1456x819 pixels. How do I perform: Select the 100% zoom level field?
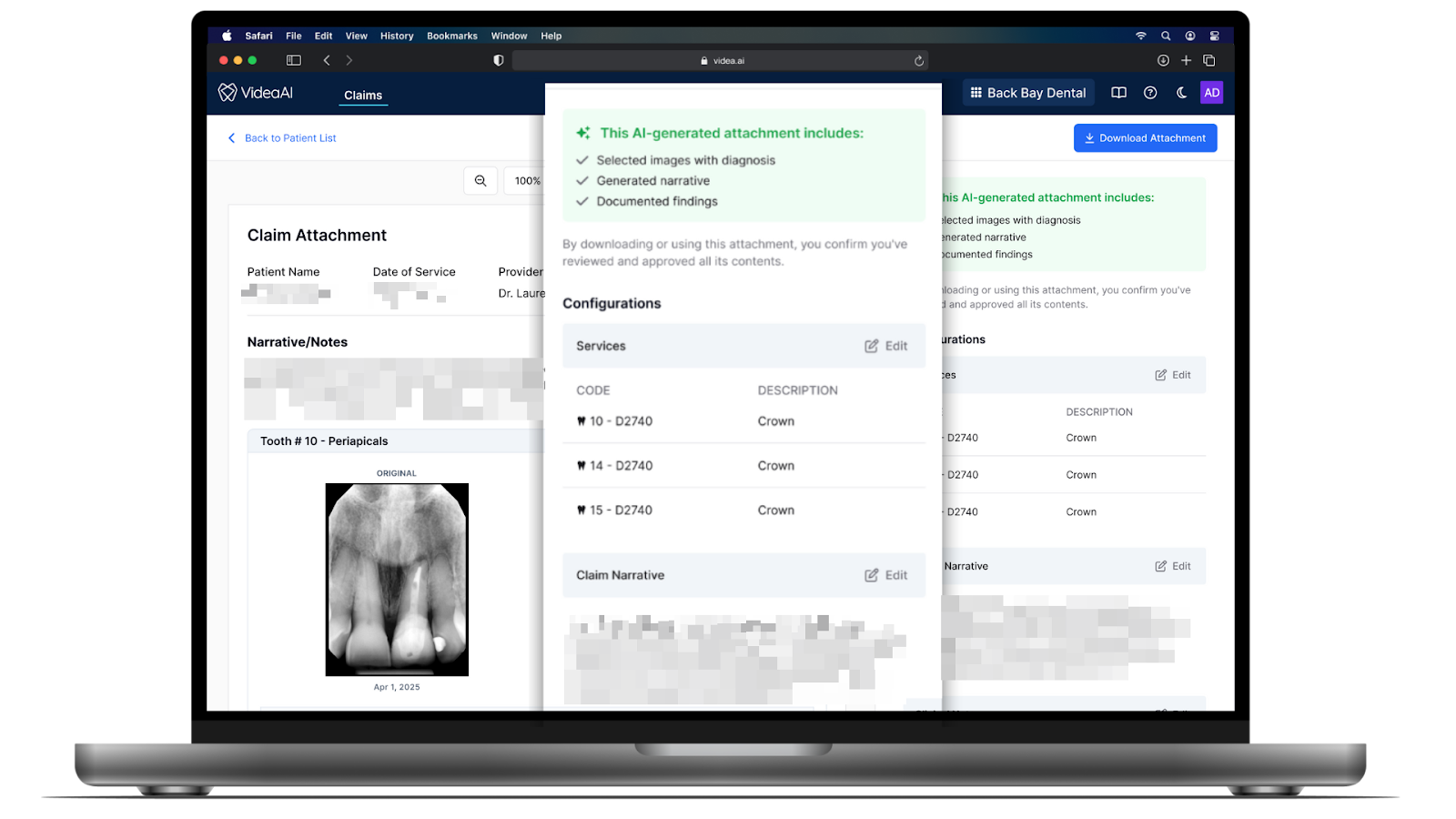click(527, 180)
